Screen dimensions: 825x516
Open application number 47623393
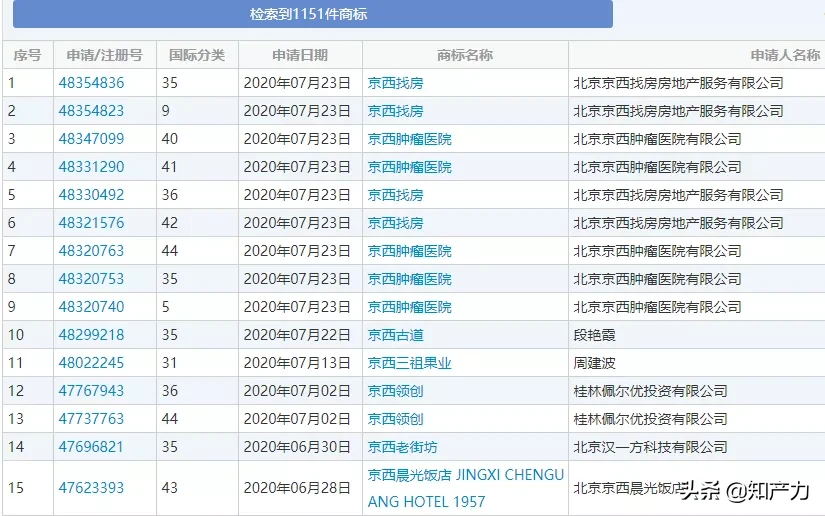pyautogui.click(x=91, y=488)
